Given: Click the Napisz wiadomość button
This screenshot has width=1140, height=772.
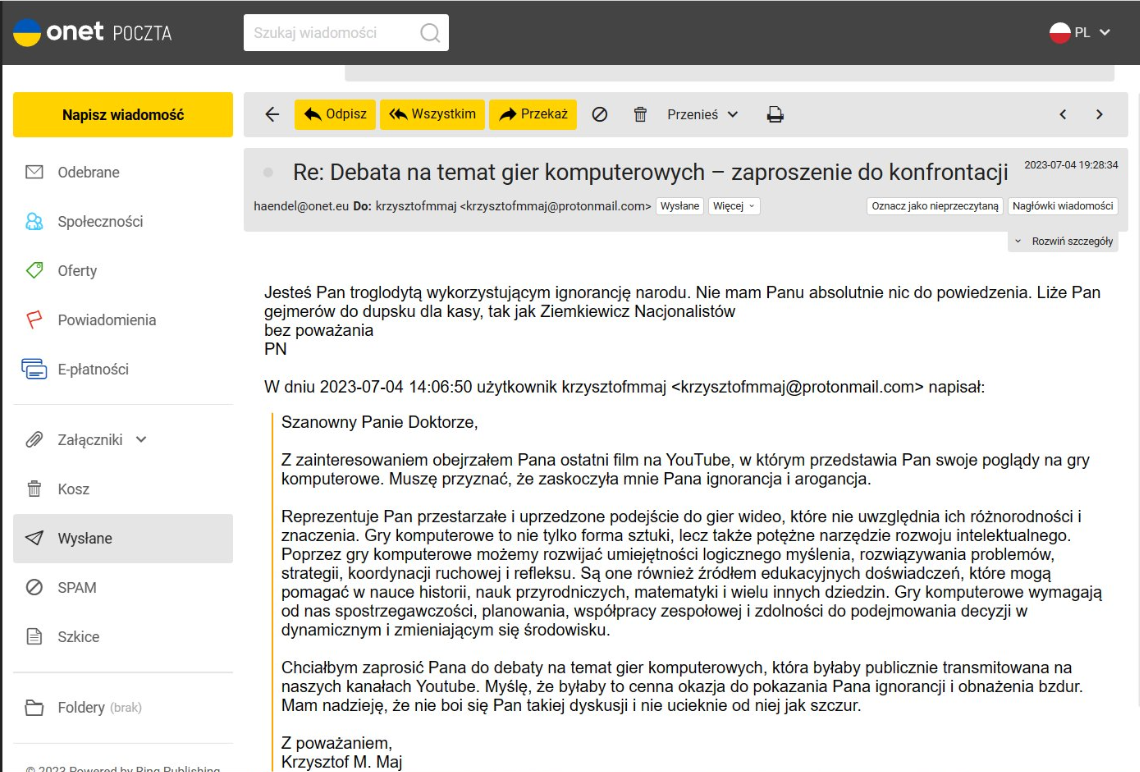Looking at the screenshot, I should coord(123,115).
